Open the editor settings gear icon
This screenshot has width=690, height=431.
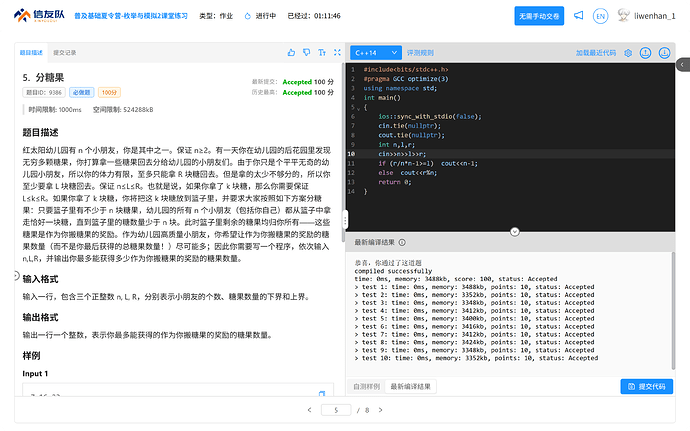click(628, 53)
